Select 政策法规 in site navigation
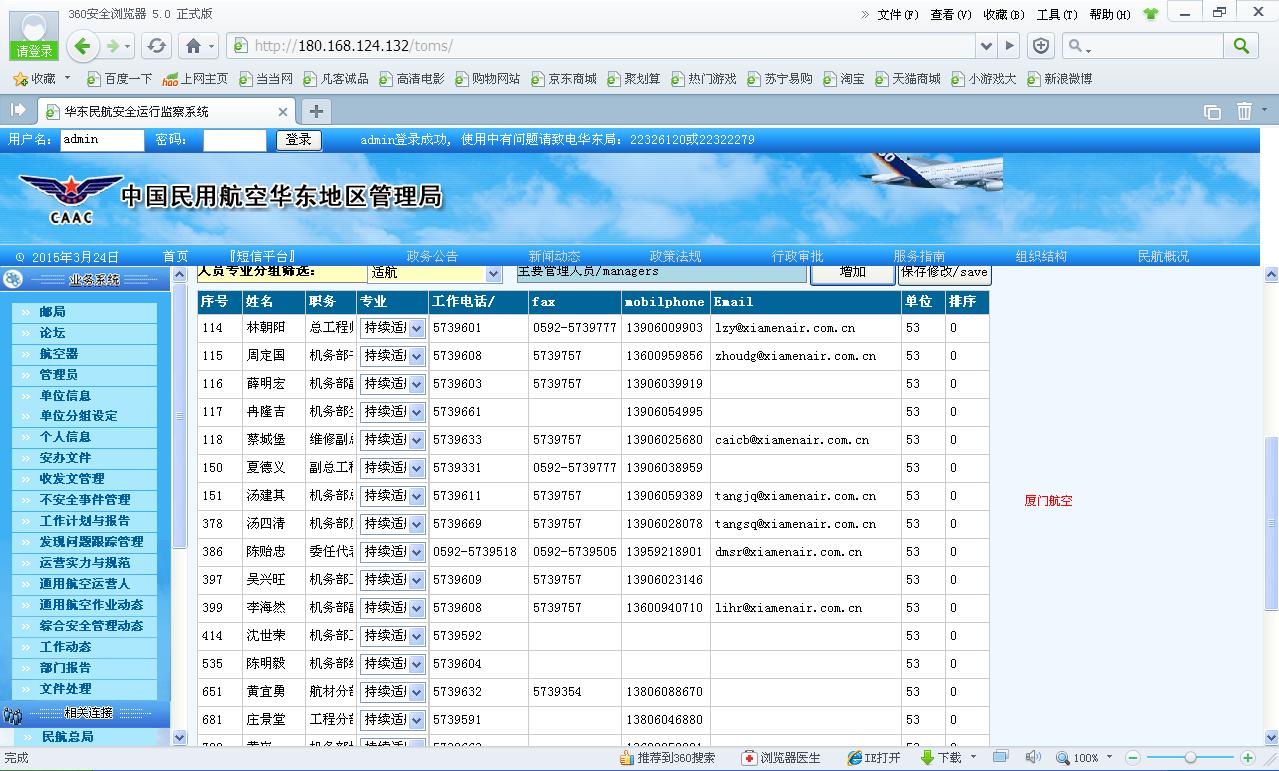1279x771 pixels. tap(676, 256)
